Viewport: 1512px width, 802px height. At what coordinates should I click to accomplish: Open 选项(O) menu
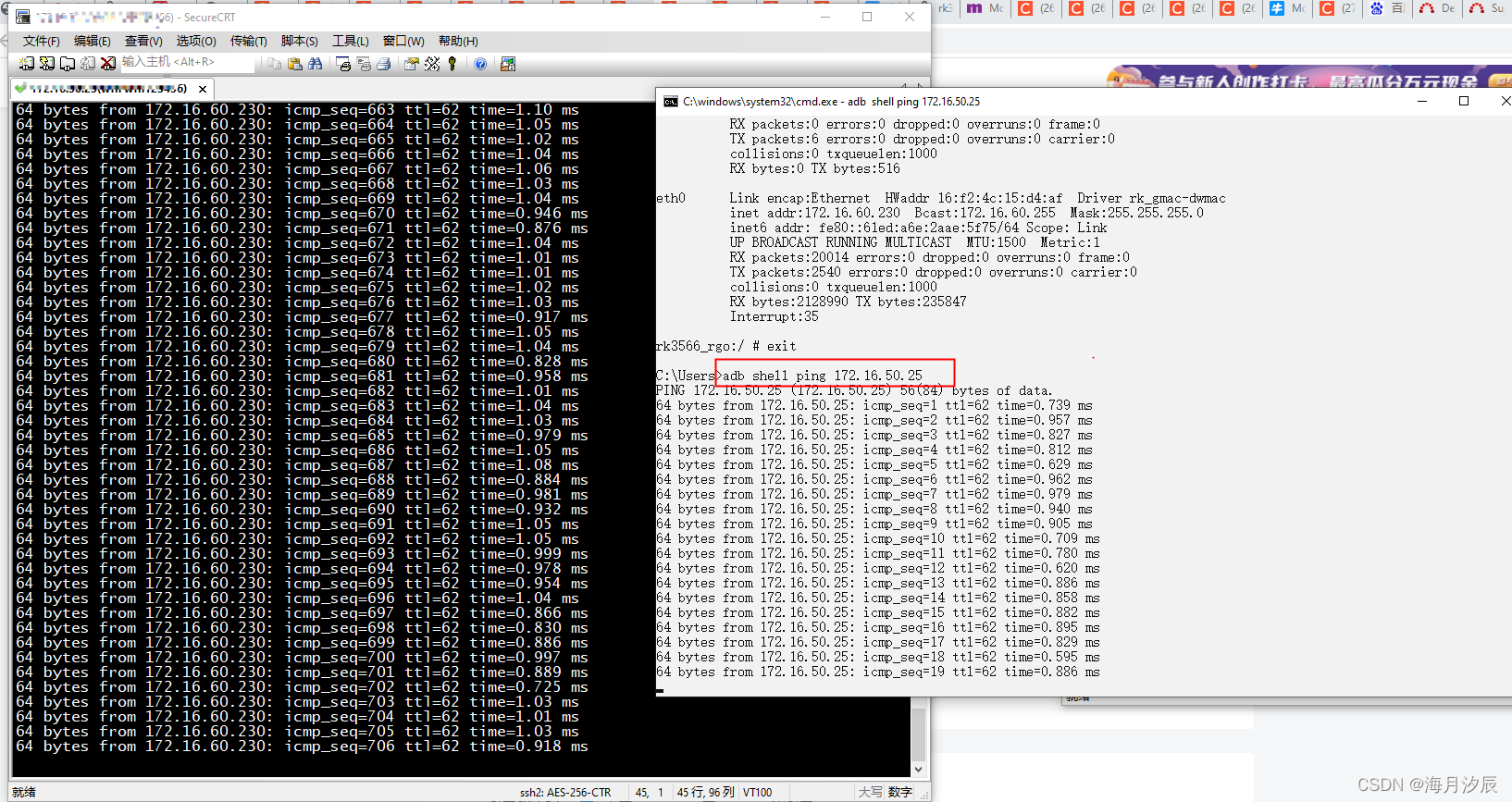(196, 41)
